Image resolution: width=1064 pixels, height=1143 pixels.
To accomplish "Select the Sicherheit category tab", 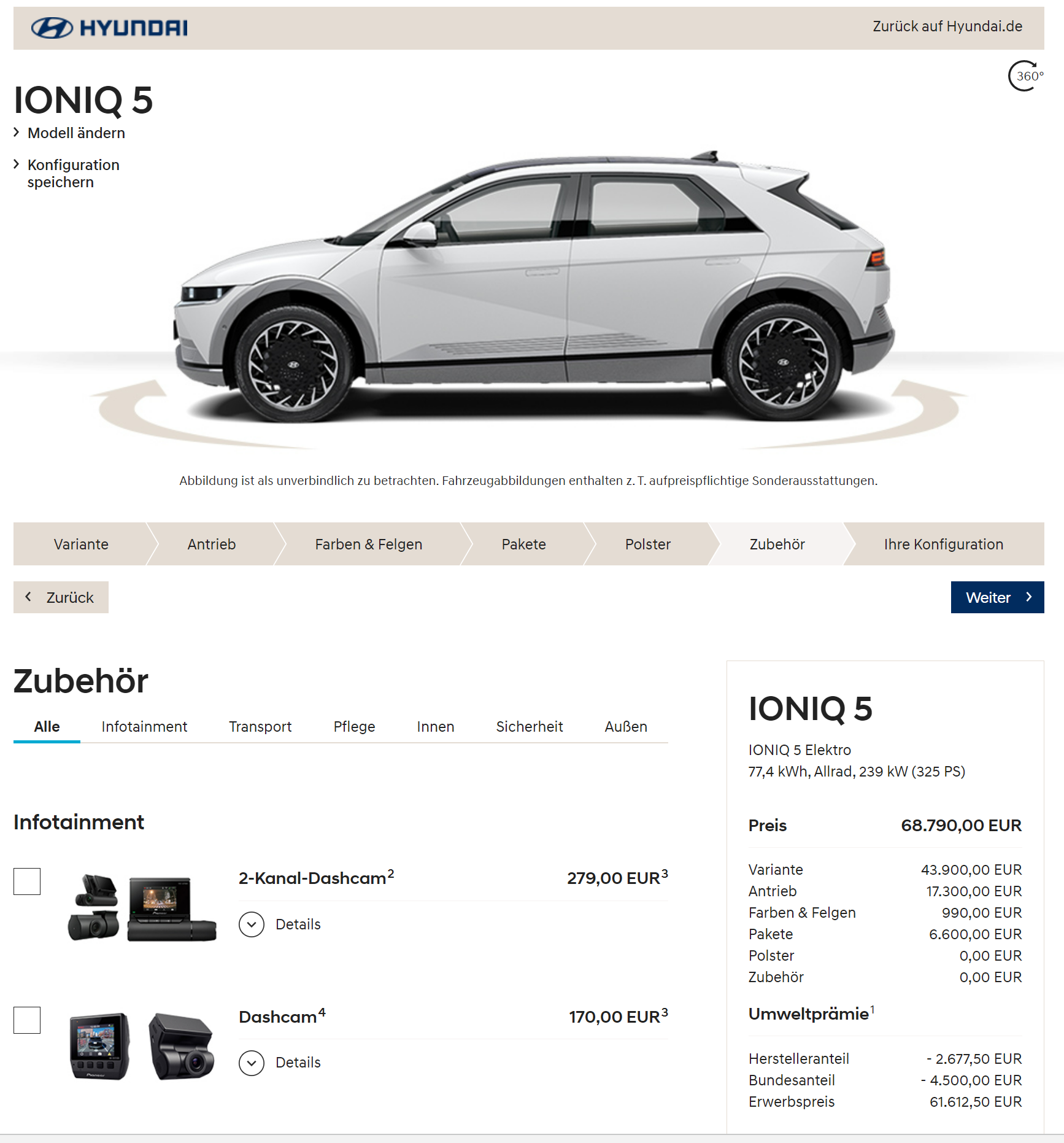I will [530, 727].
